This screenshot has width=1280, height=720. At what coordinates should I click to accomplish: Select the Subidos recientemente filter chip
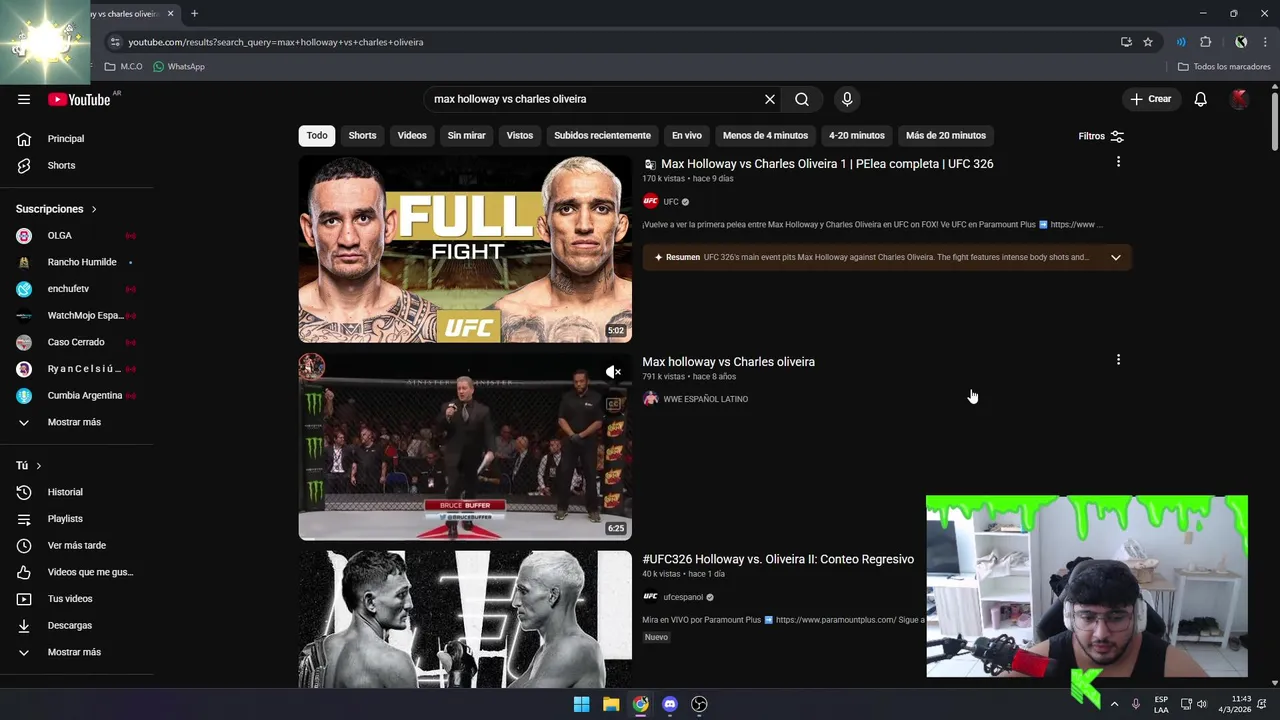(602, 135)
